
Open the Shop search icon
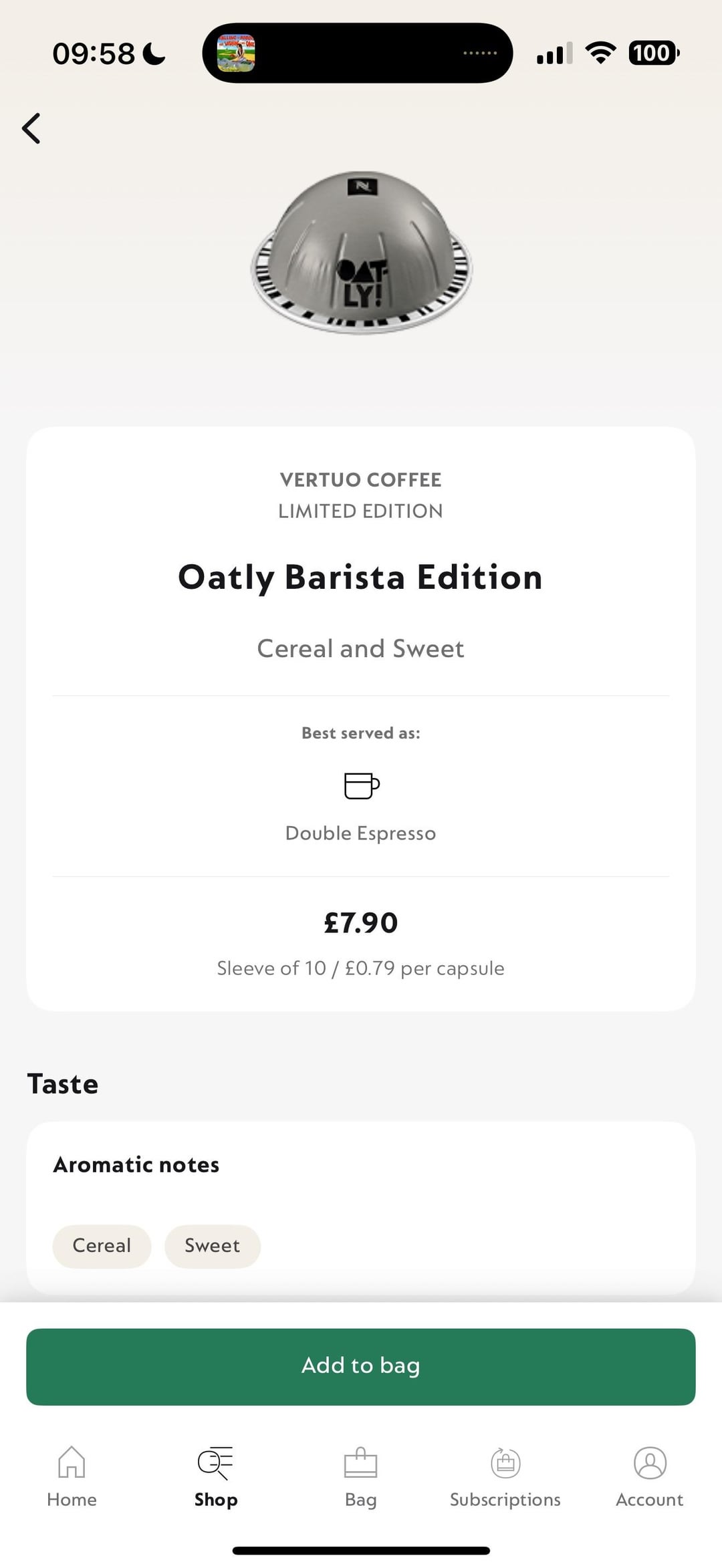[215, 1462]
